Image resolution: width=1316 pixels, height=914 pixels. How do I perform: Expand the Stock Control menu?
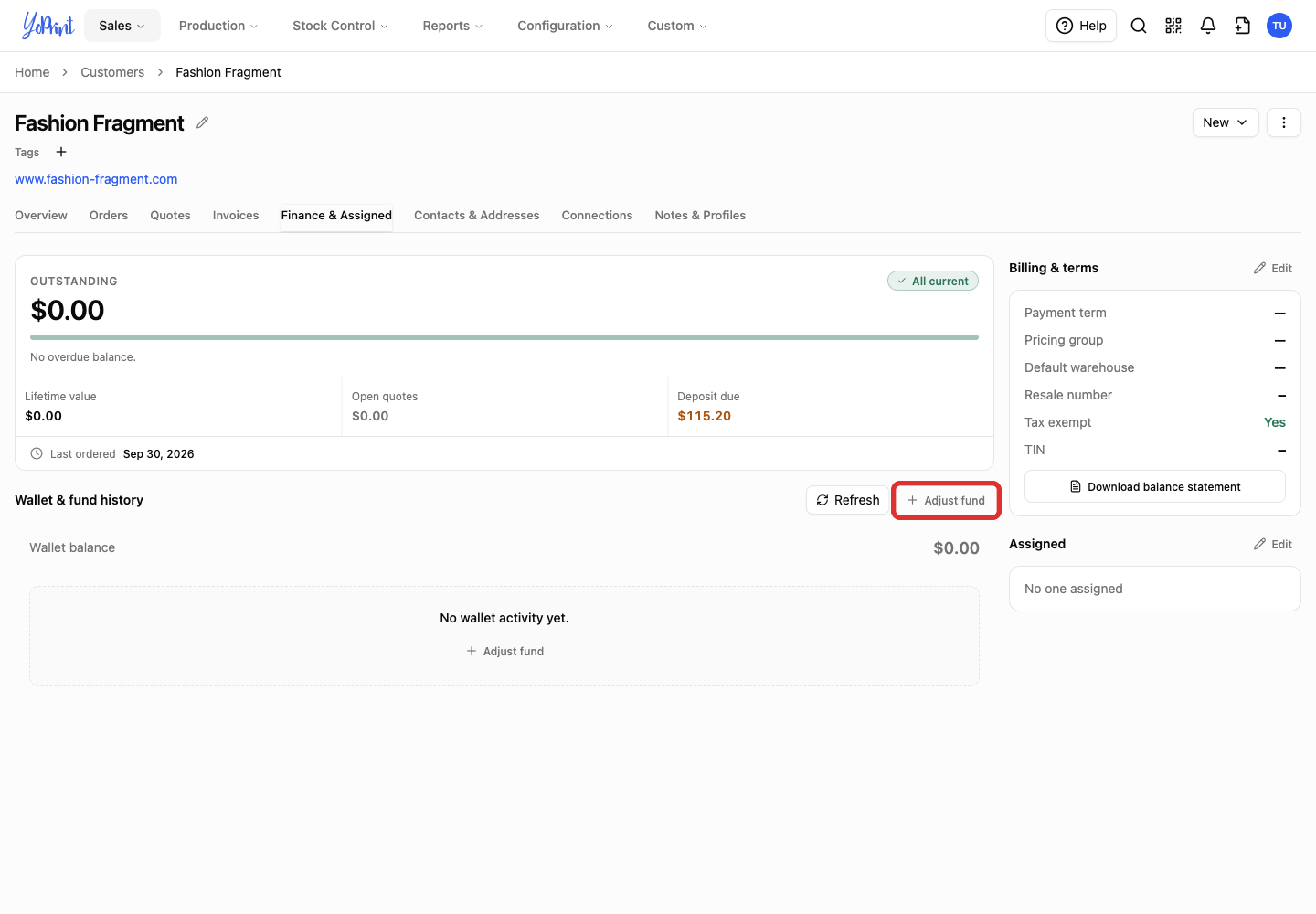tap(340, 26)
